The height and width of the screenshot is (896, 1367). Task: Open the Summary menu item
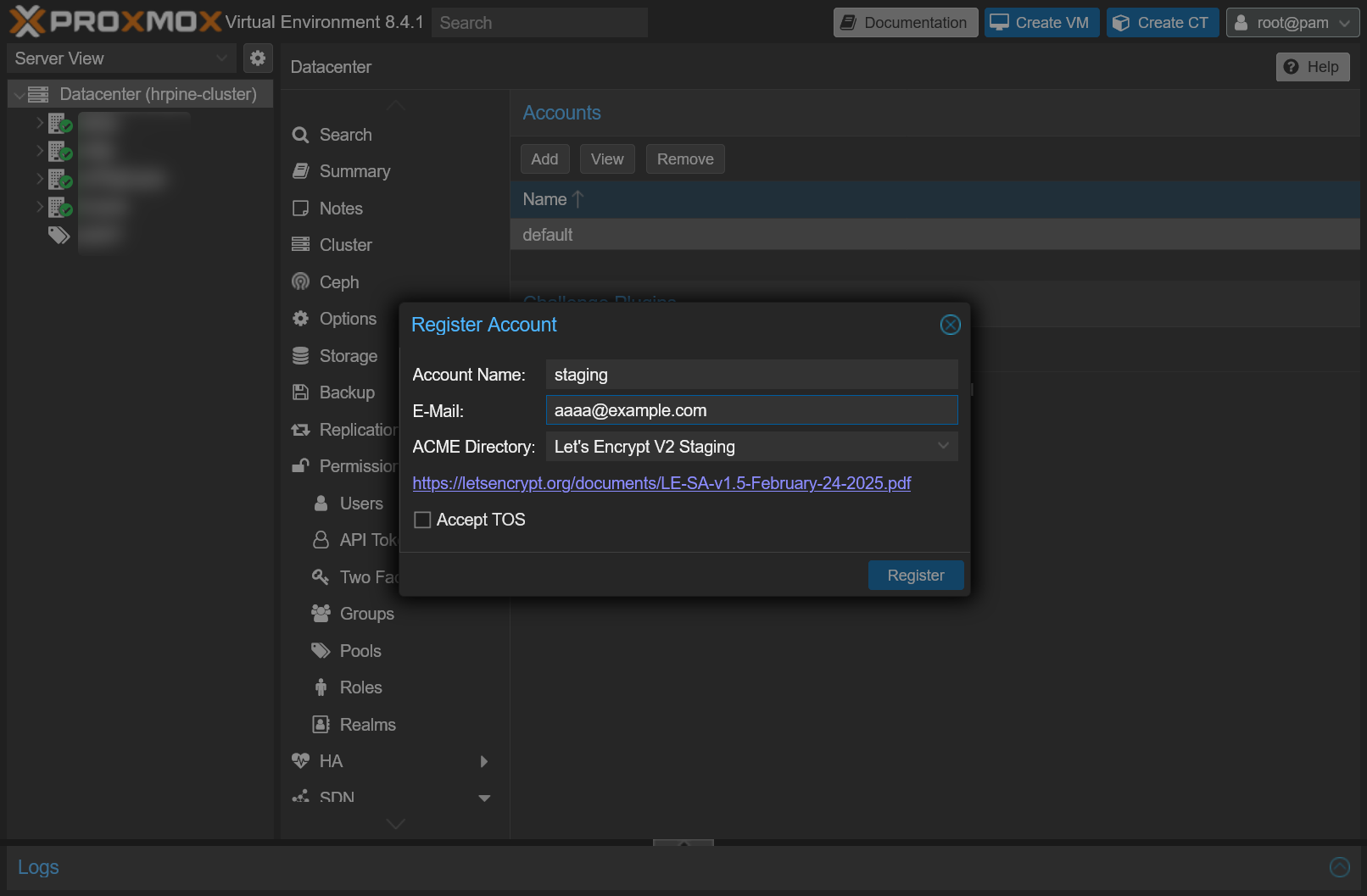coord(354,171)
